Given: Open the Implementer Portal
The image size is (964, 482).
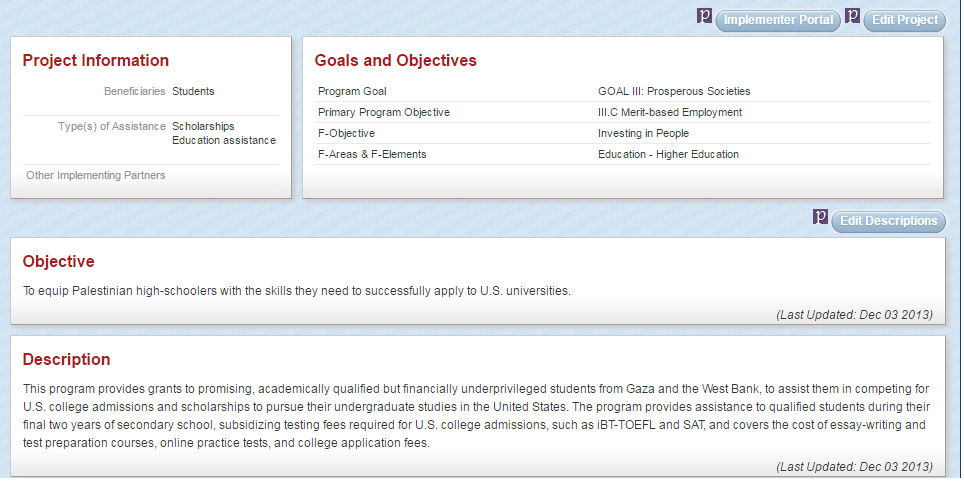Looking at the screenshot, I should pyautogui.click(x=778, y=20).
